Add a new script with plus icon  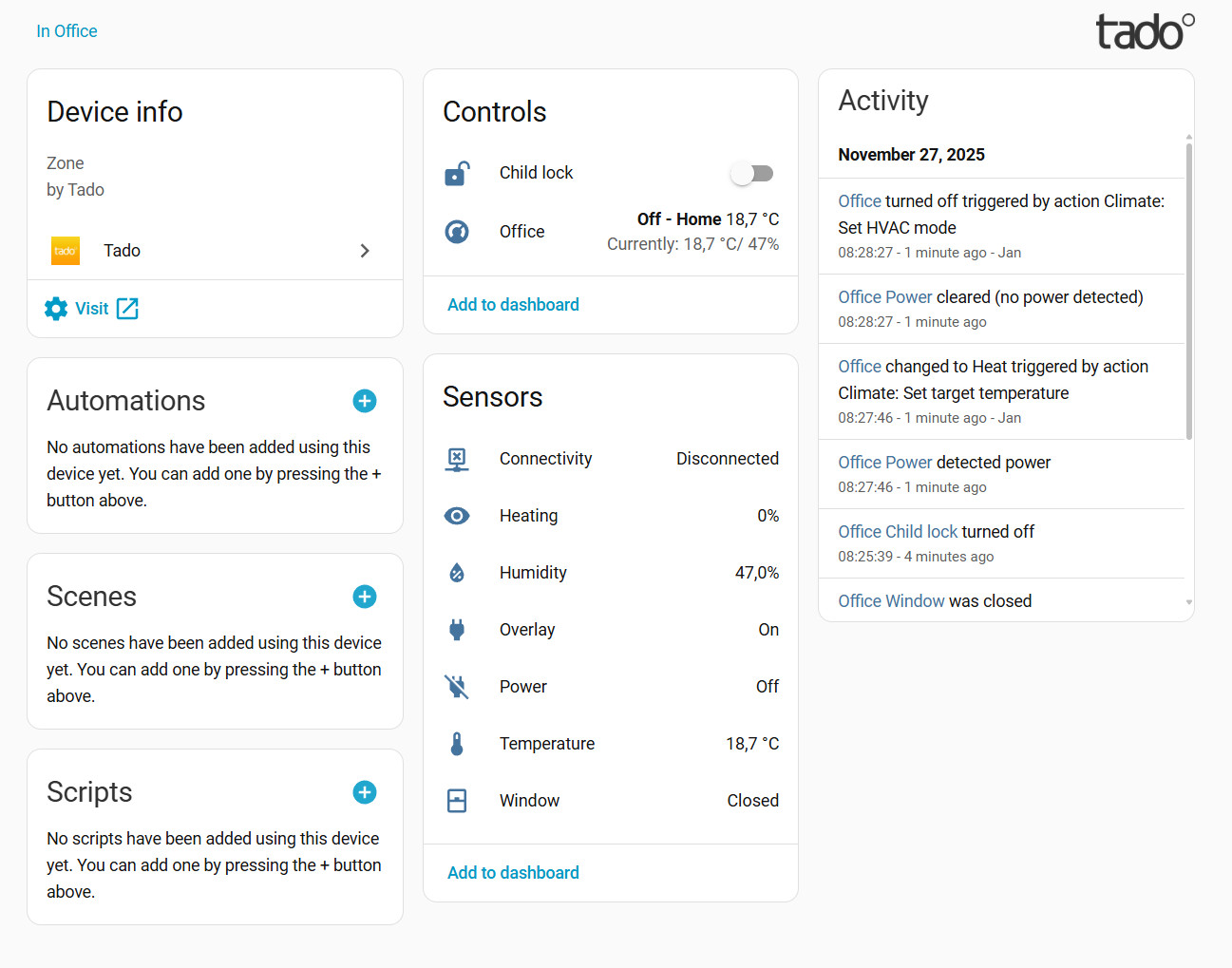pos(365,792)
